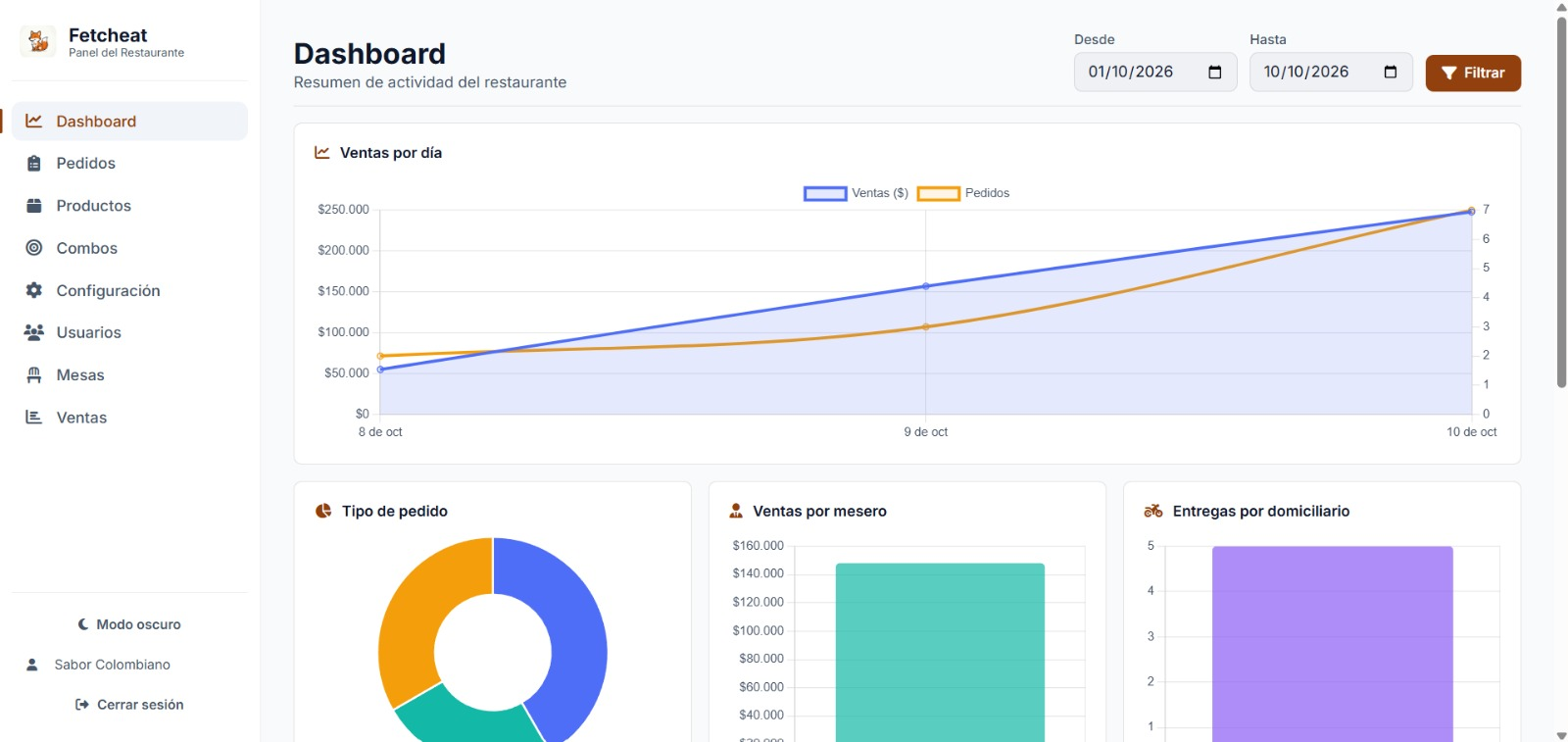Image resolution: width=1568 pixels, height=742 pixels.
Task: Click the Productos box icon
Action: pos(34,206)
